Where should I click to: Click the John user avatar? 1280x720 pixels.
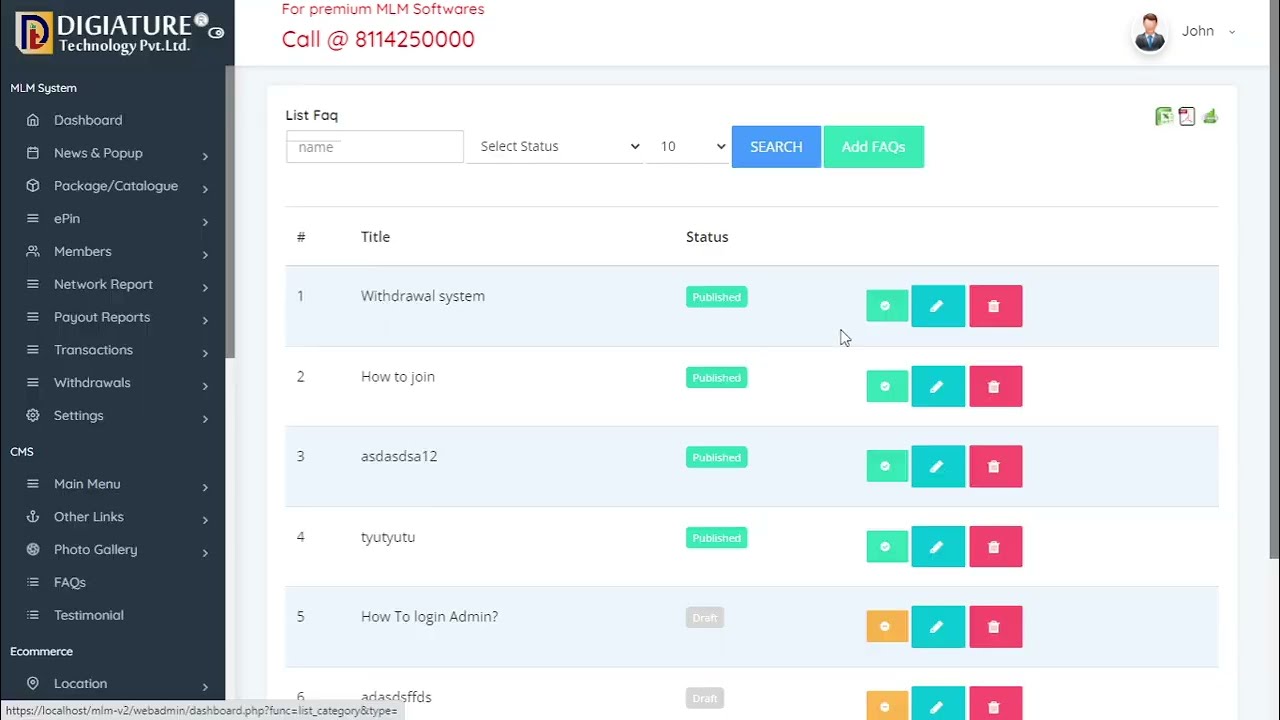tap(1149, 33)
